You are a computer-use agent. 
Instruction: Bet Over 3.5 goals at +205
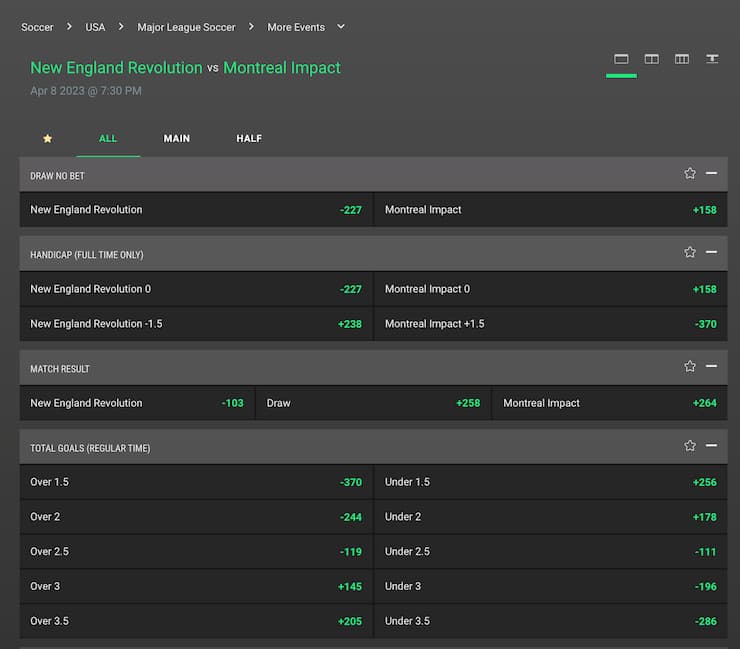pyautogui.click(x=196, y=621)
